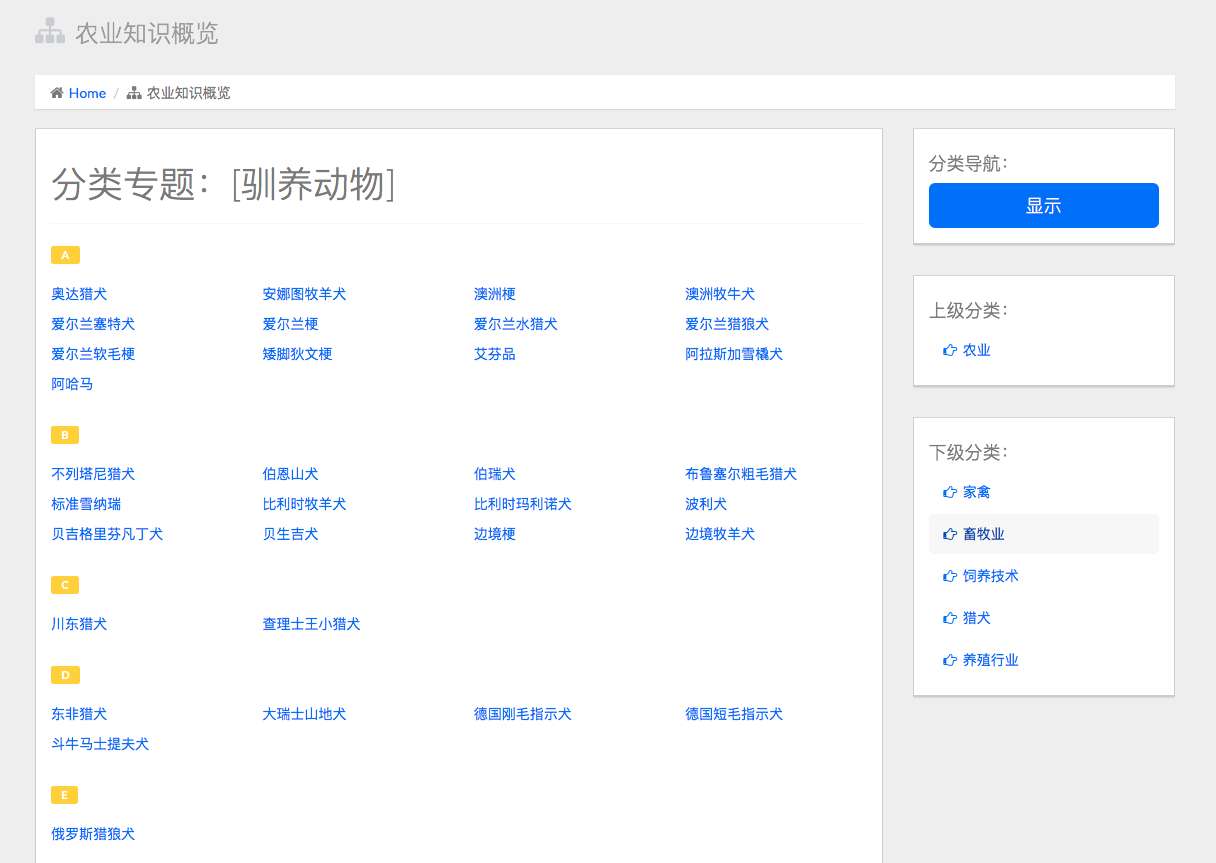Open the Home breadcrumb link
The height and width of the screenshot is (863, 1216).
pos(87,93)
